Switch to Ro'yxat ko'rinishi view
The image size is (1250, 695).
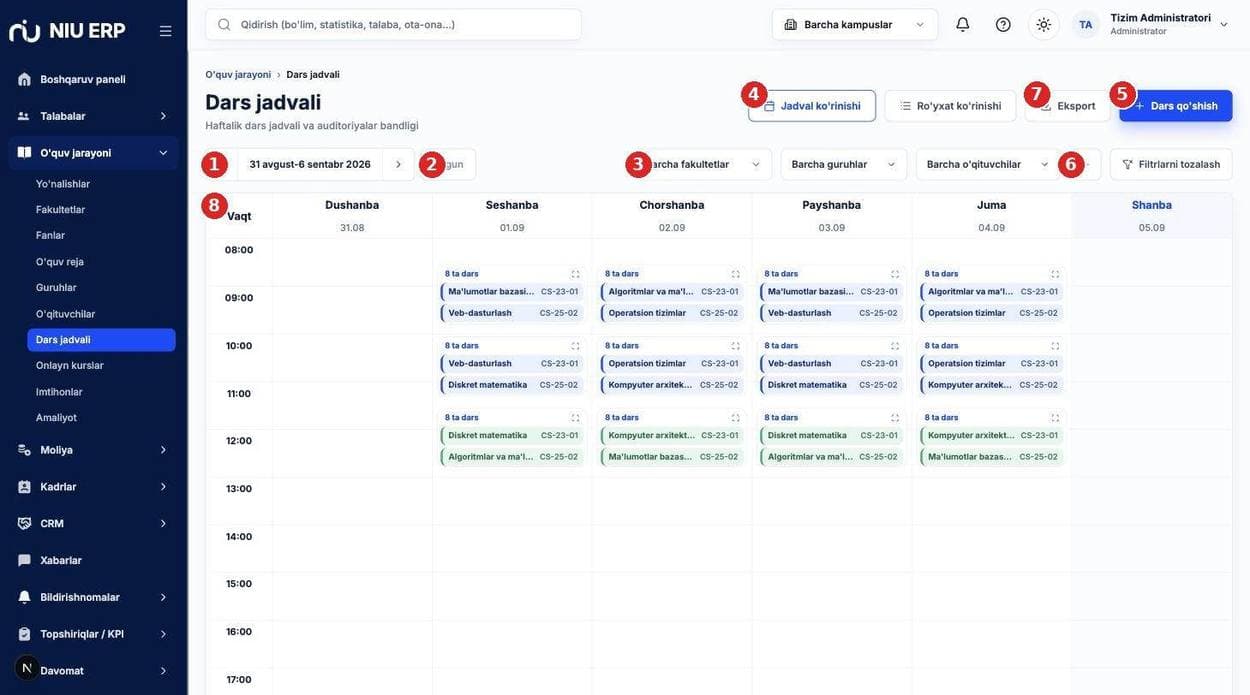(950, 106)
